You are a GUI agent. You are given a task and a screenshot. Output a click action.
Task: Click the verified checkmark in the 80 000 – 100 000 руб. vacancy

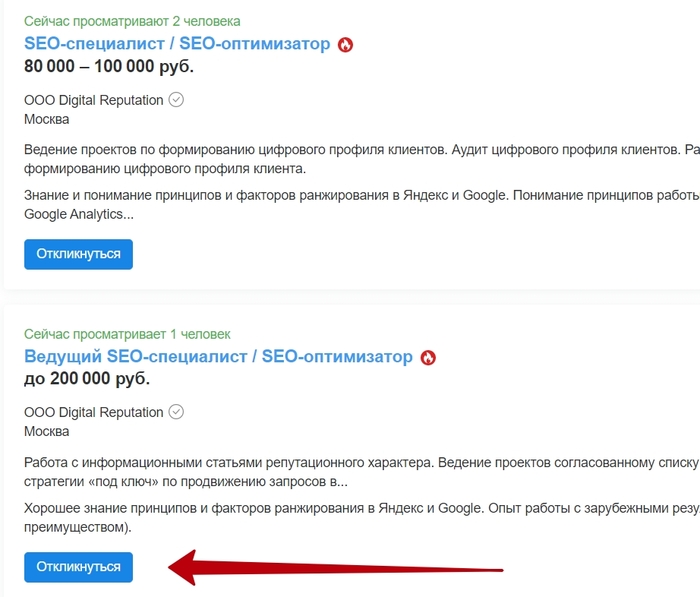[x=176, y=100]
